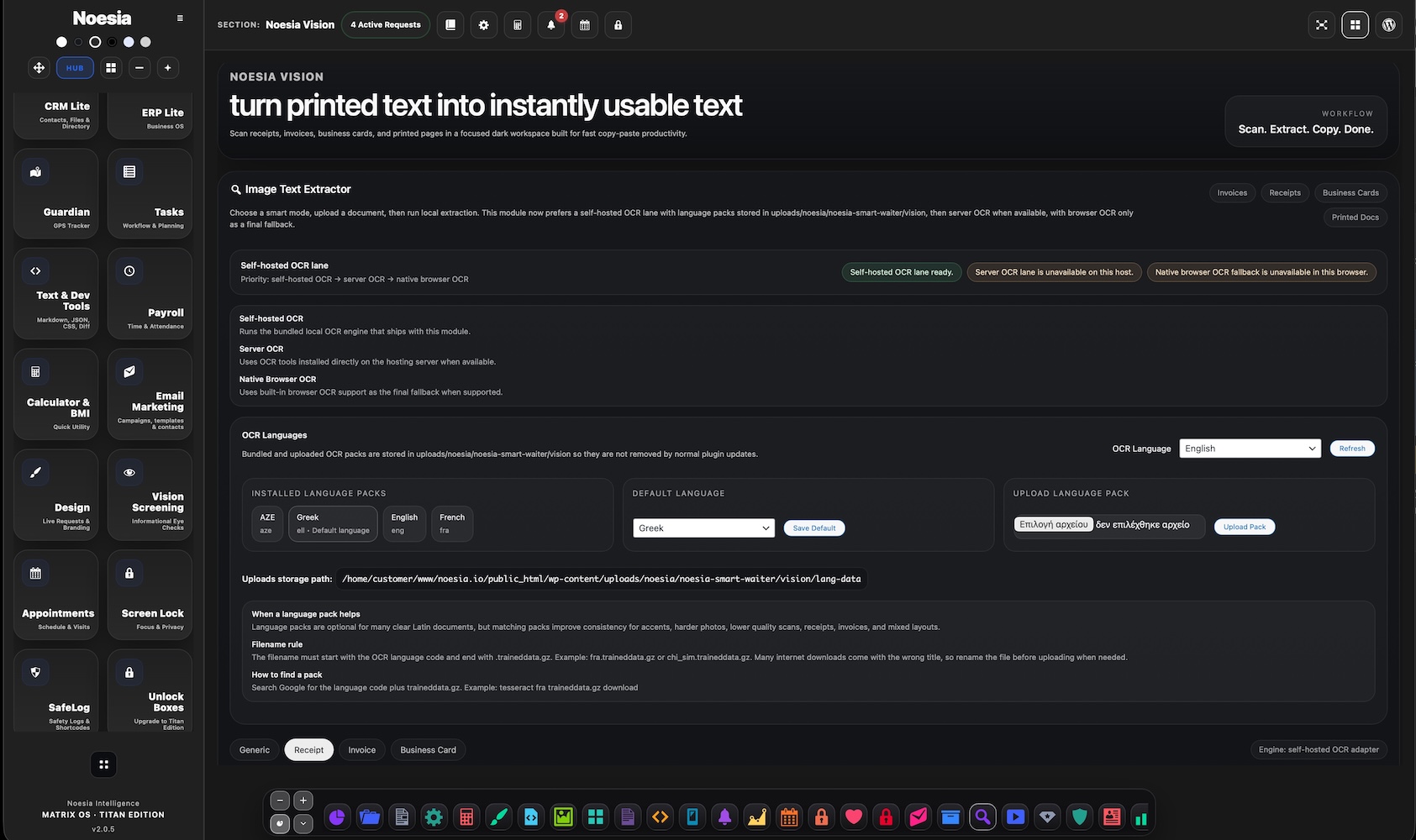
Task: Click the Save Default button
Action: pyautogui.click(x=814, y=528)
